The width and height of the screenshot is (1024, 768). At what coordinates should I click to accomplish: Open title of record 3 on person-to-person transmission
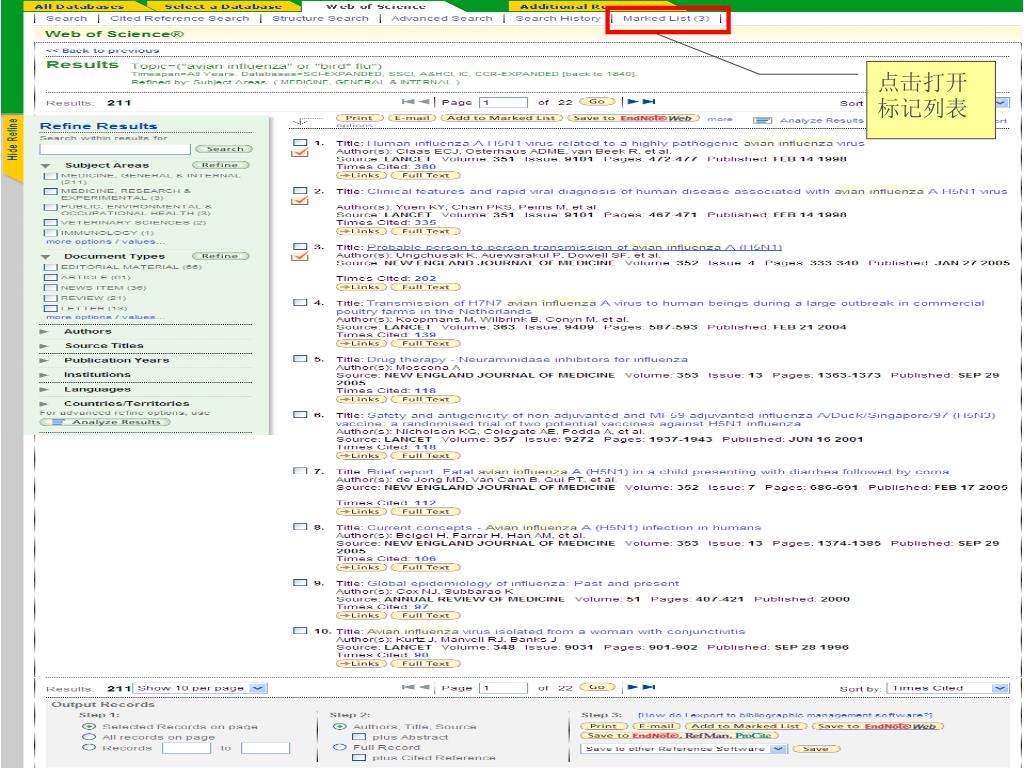coord(575,247)
